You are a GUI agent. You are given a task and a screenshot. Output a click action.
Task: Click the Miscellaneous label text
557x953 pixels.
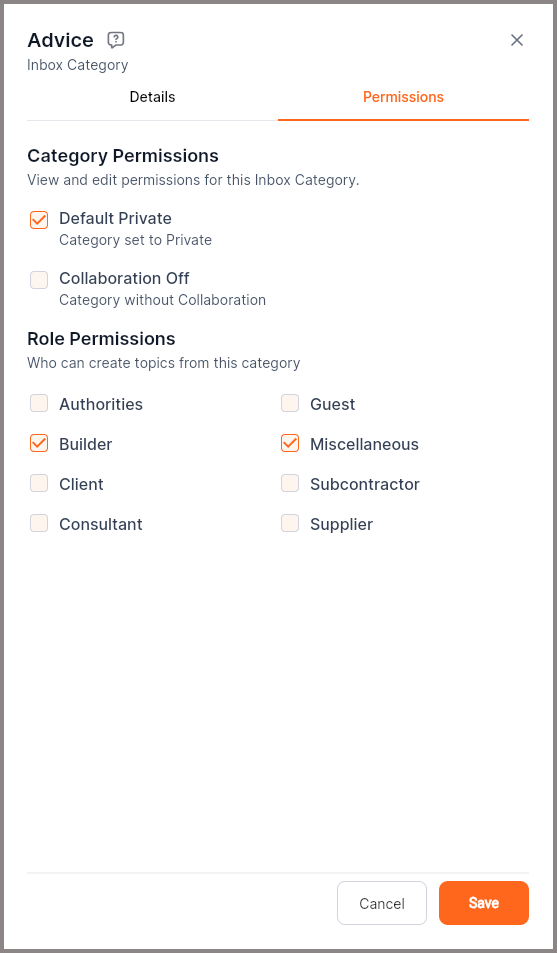(364, 444)
